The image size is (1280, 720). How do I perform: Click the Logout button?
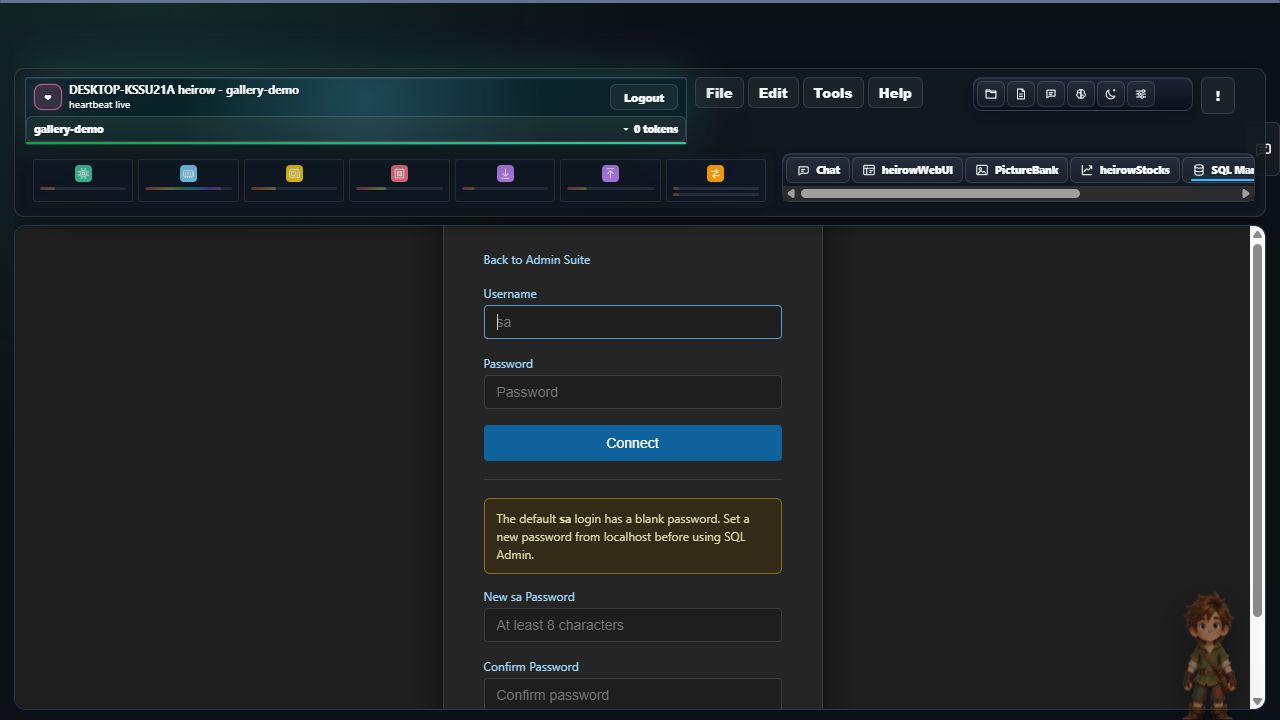coord(644,97)
